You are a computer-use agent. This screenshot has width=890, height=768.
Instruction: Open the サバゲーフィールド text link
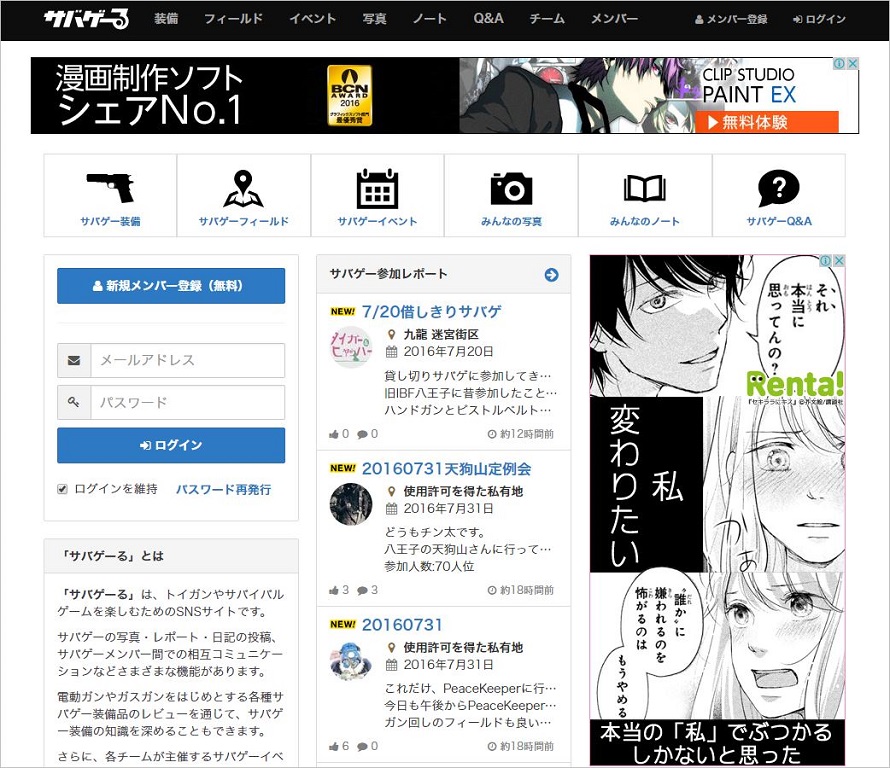click(244, 221)
